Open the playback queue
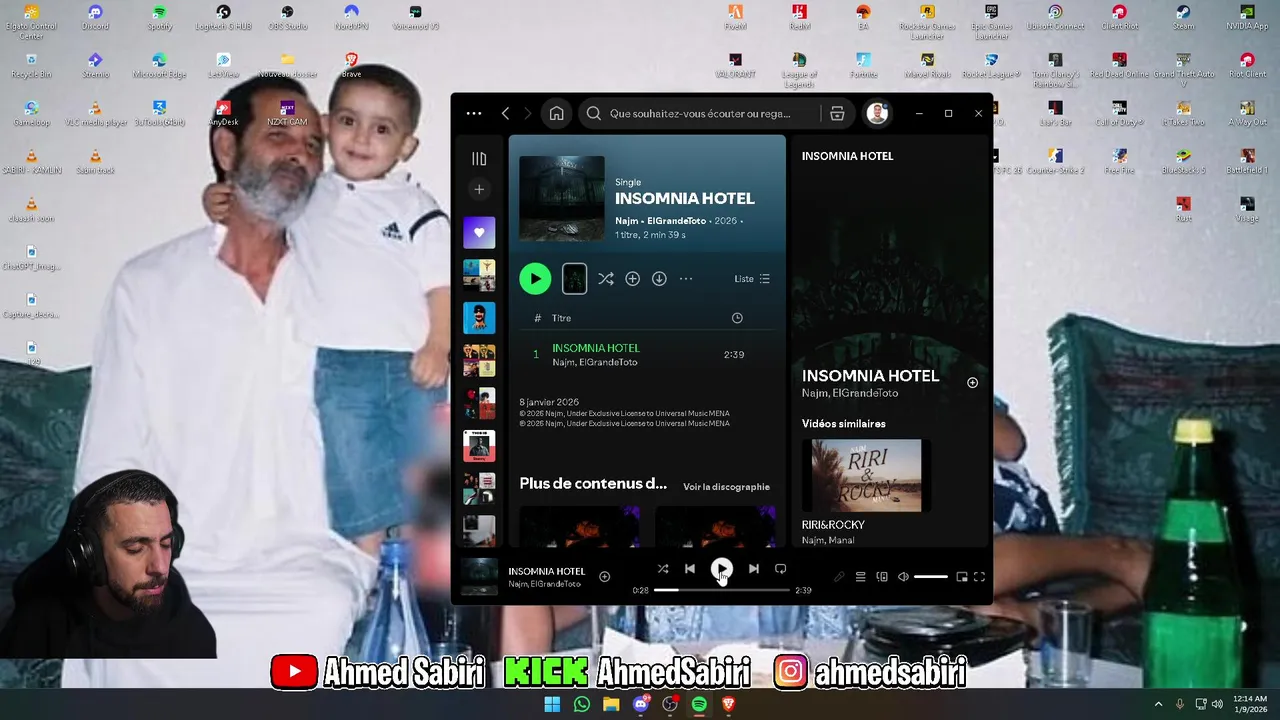 click(x=860, y=577)
